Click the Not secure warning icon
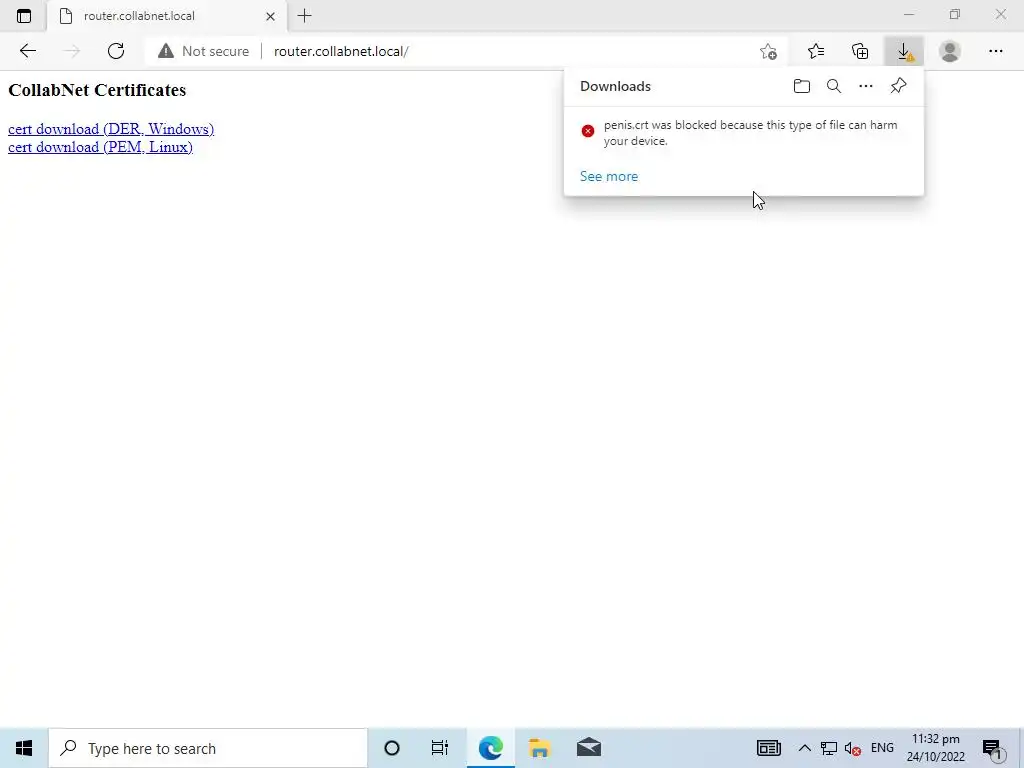Viewport: 1024px width, 768px height. [166, 51]
